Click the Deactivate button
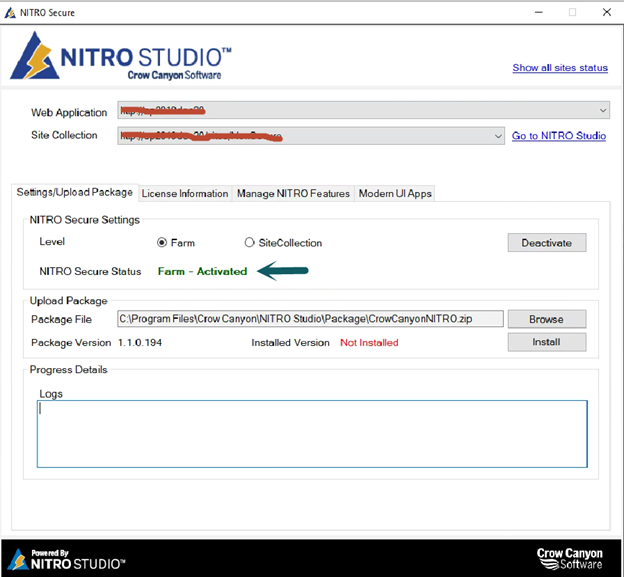This screenshot has width=624, height=577. (x=547, y=243)
